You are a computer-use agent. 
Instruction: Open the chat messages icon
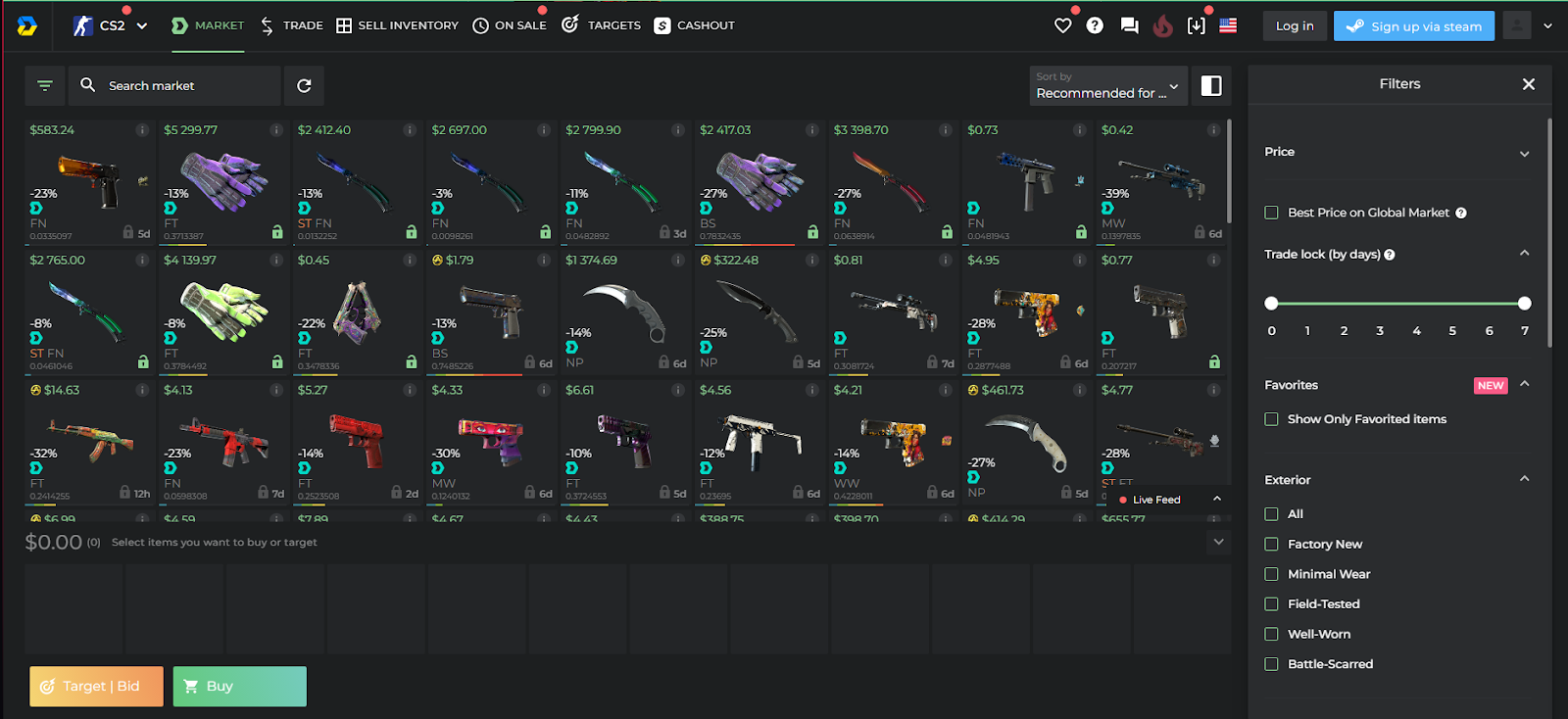tap(1129, 25)
